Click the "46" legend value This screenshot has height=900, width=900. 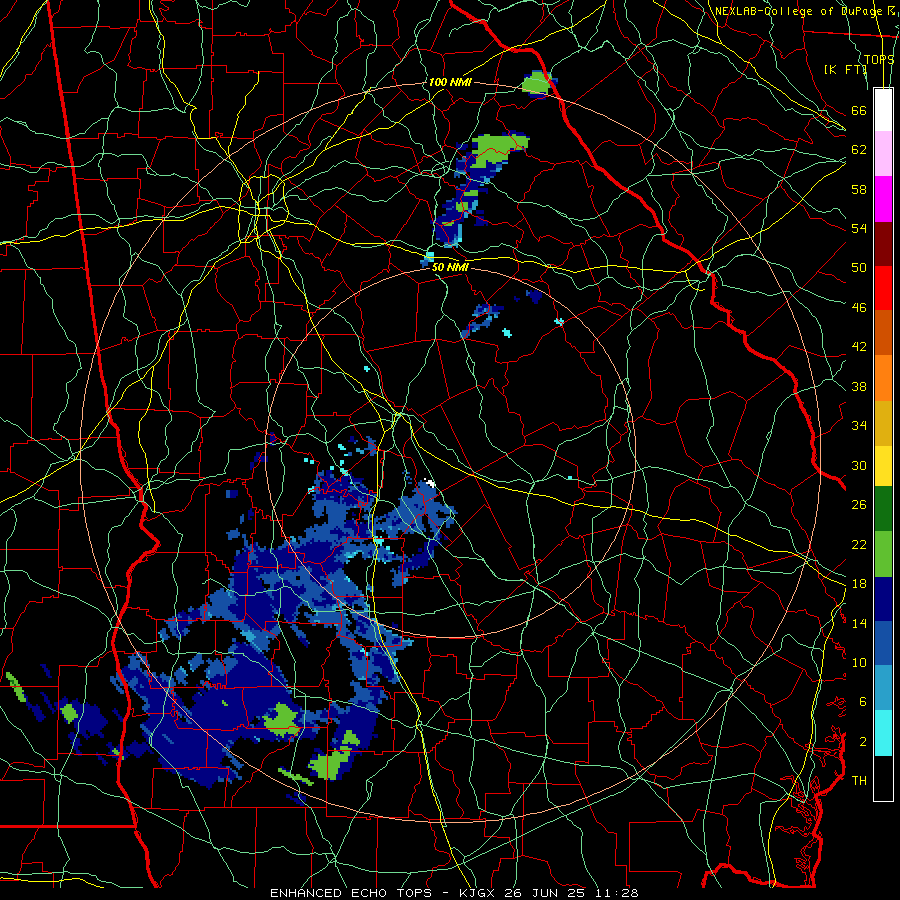point(859,308)
